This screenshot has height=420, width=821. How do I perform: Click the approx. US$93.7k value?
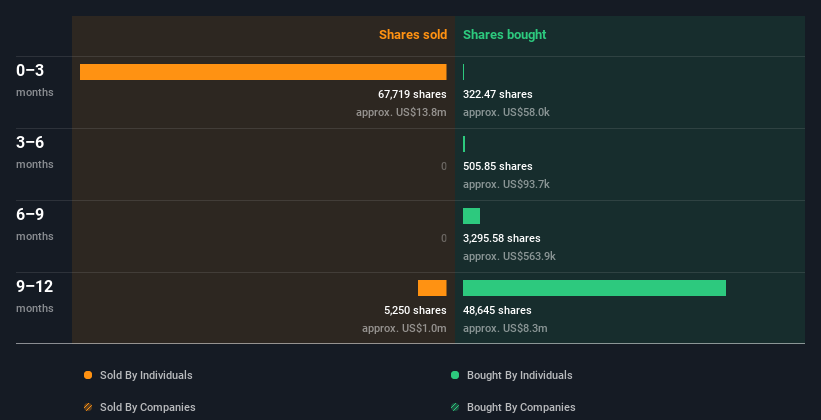tap(506, 184)
